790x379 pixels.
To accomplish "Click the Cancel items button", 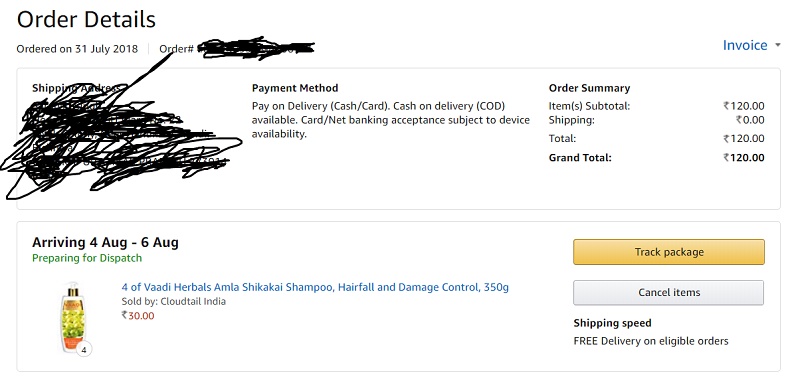I will [x=669, y=292].
